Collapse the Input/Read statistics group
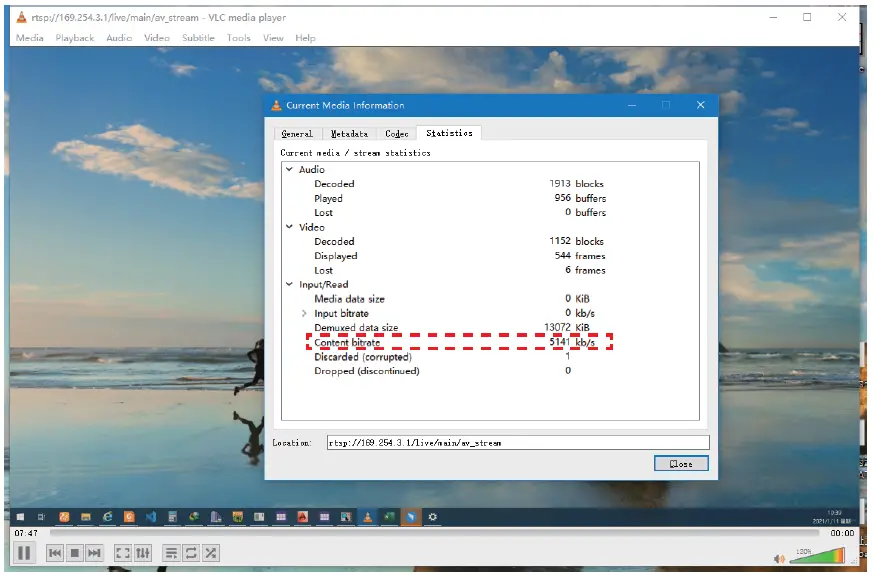 (x=290, y=284)
